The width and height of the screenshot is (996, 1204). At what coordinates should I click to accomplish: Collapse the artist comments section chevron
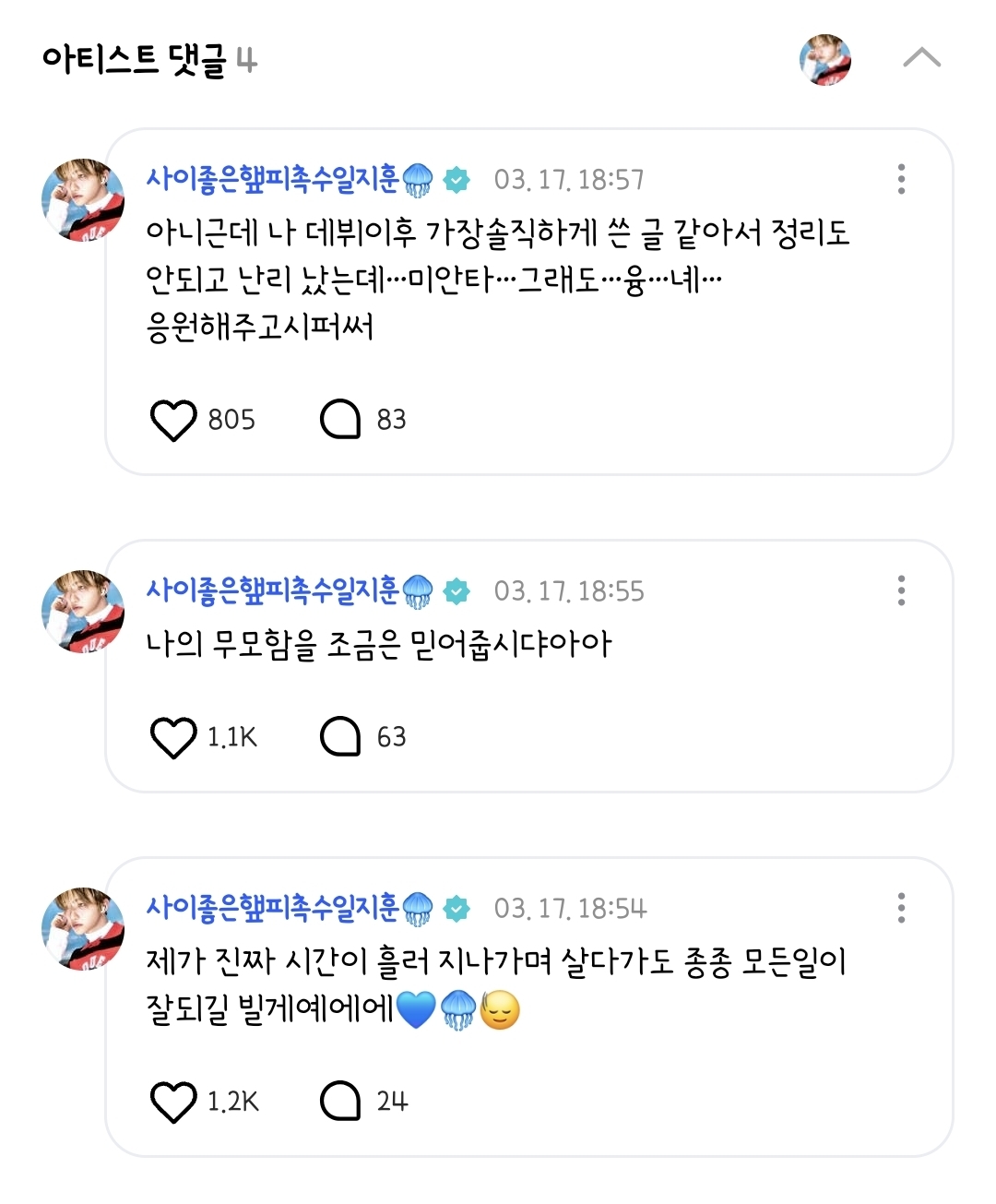[x=921, y=59]
